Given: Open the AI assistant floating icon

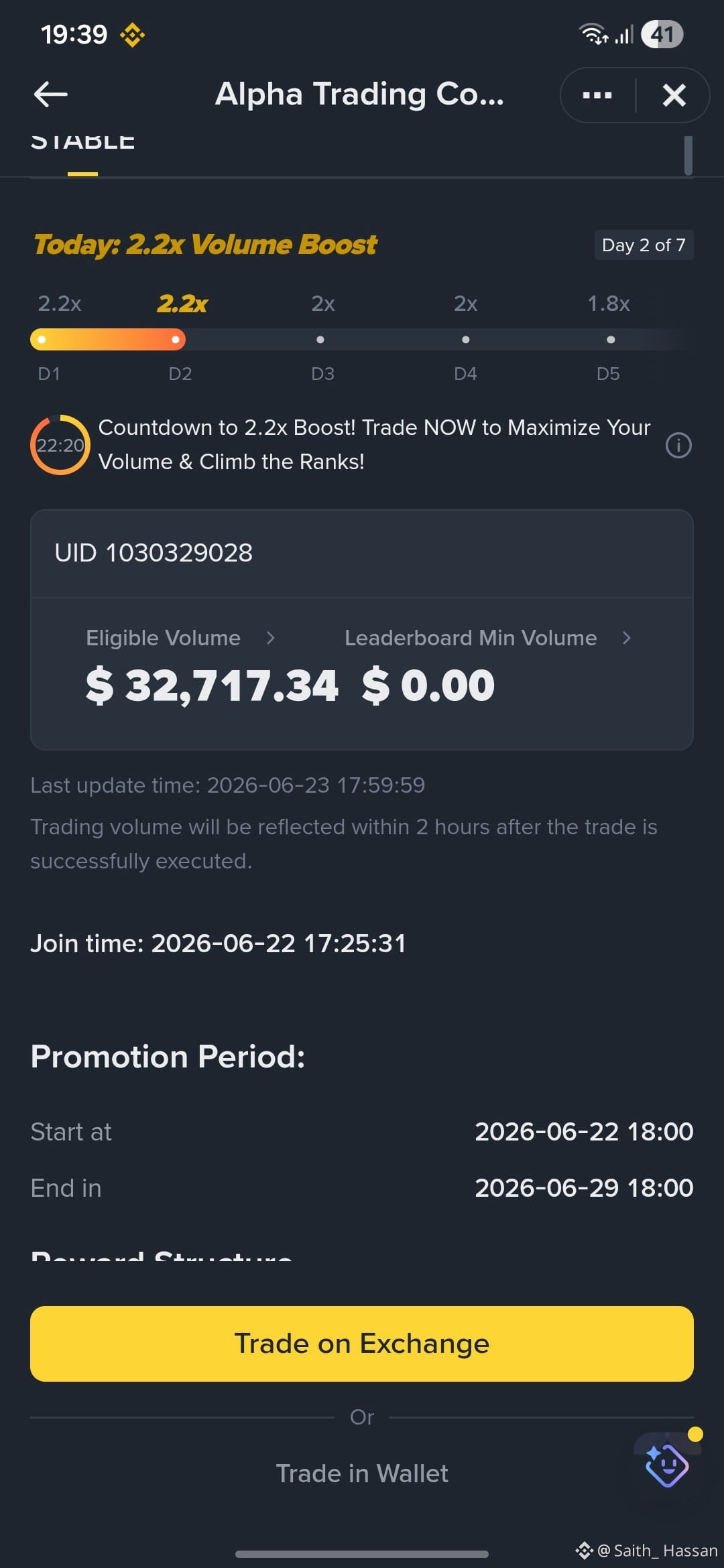Looking at the screenshot, I should point(667,1466).
